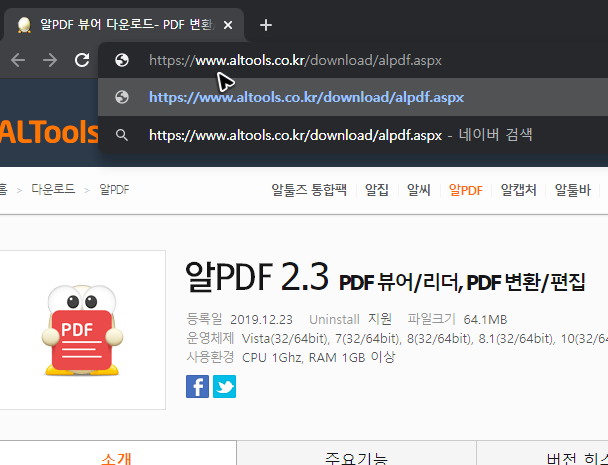Select the 알PDF menu item
The height and width of the screenshot is (465, 608).
pos(466,190)
